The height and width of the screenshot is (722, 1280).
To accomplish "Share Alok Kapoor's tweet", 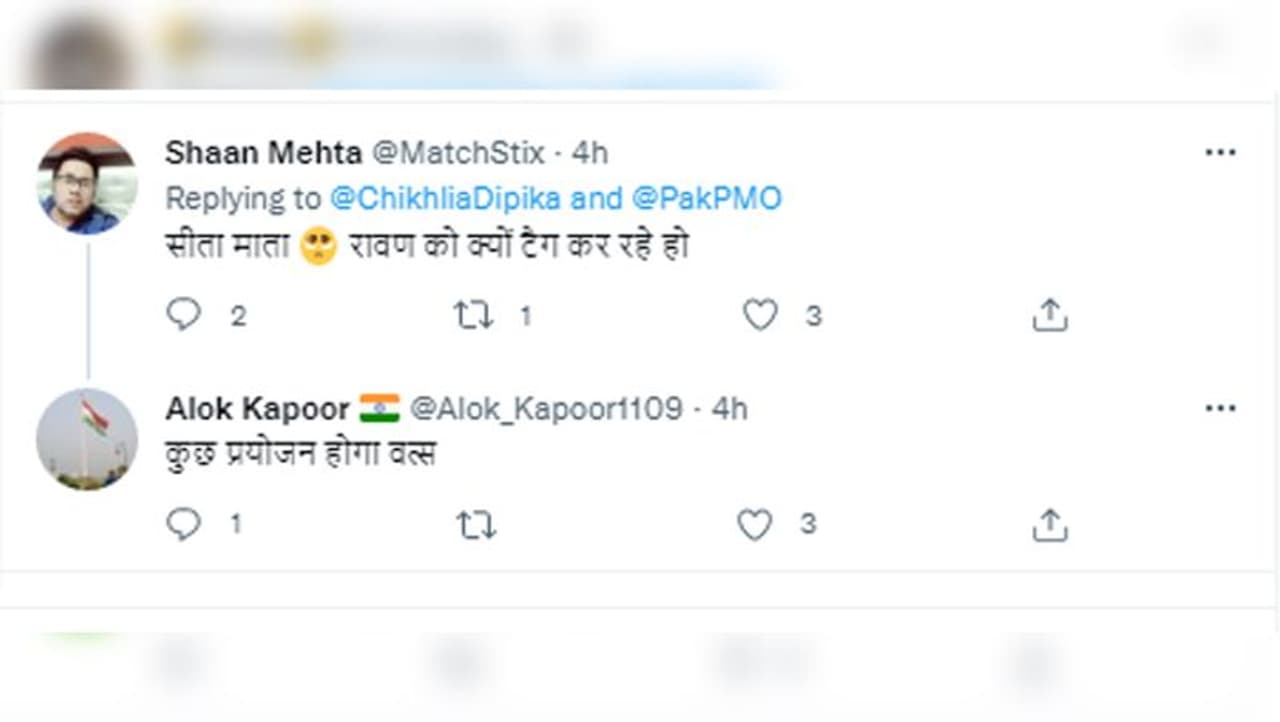I will [x=1049, y=525].
